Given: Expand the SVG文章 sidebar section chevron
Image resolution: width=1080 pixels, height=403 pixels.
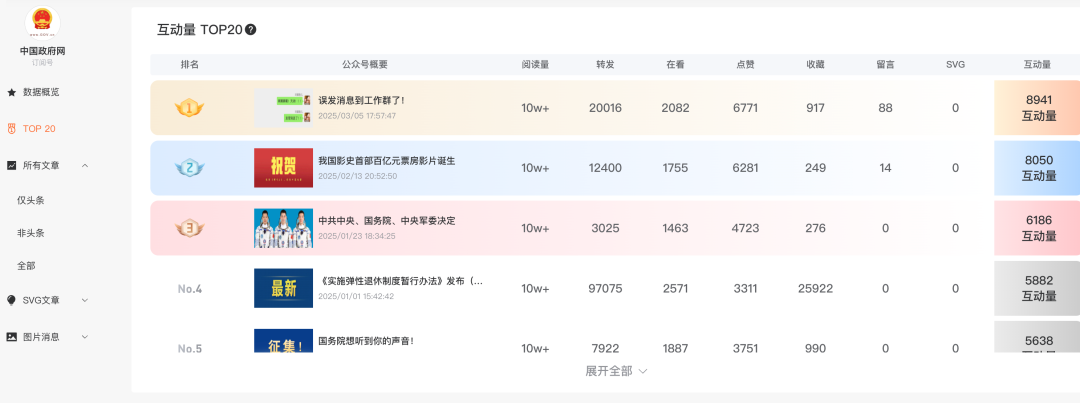Looking at the screenshot, I should (85, 300).
